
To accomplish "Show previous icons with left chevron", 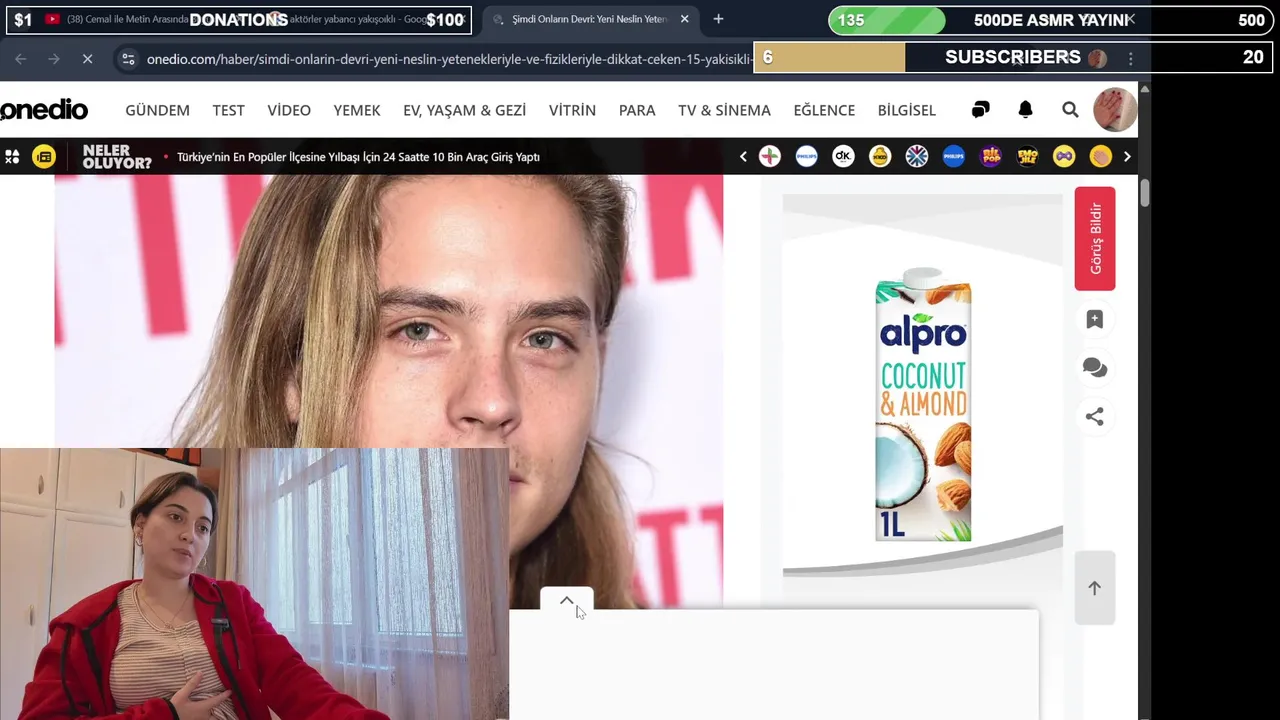I will pyautogui.click(x=743, y=157).
